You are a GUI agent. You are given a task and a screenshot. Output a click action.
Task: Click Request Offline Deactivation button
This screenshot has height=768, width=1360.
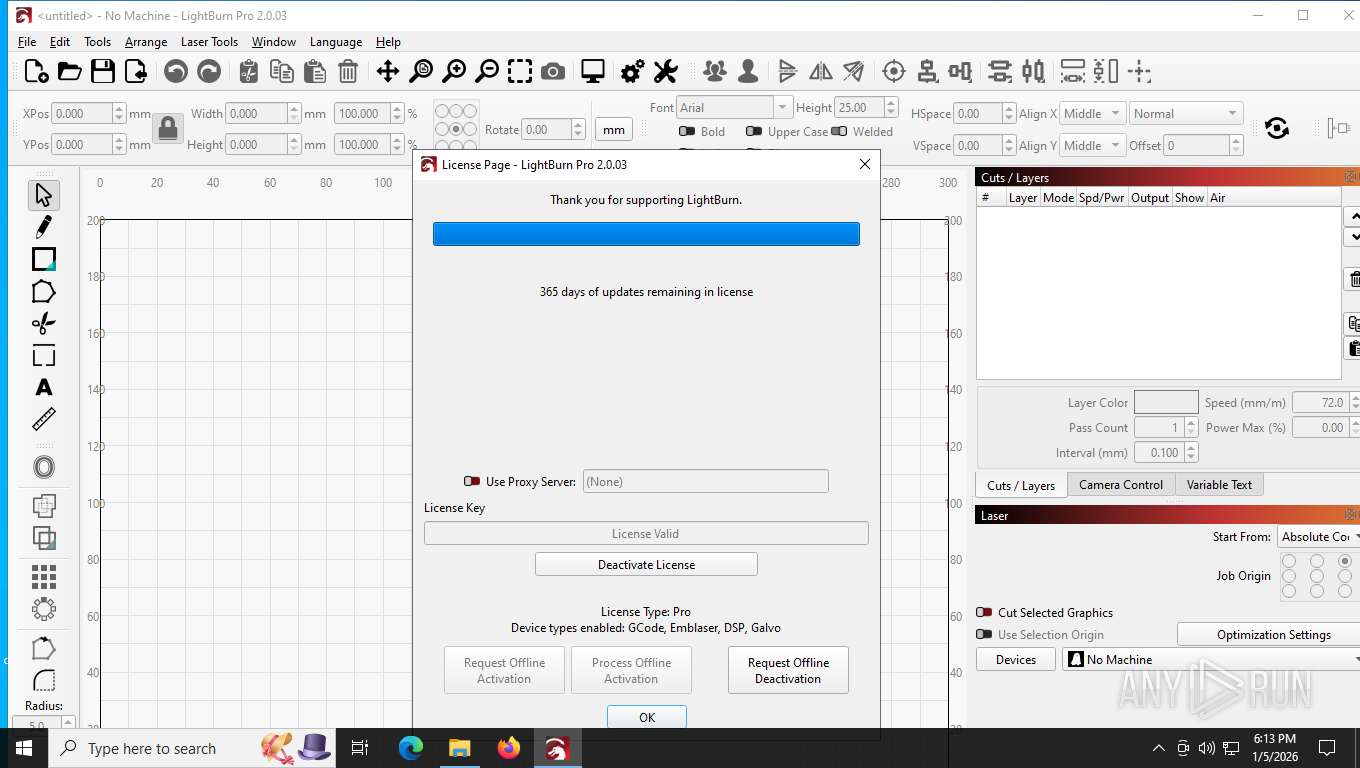tap(788, 670)
